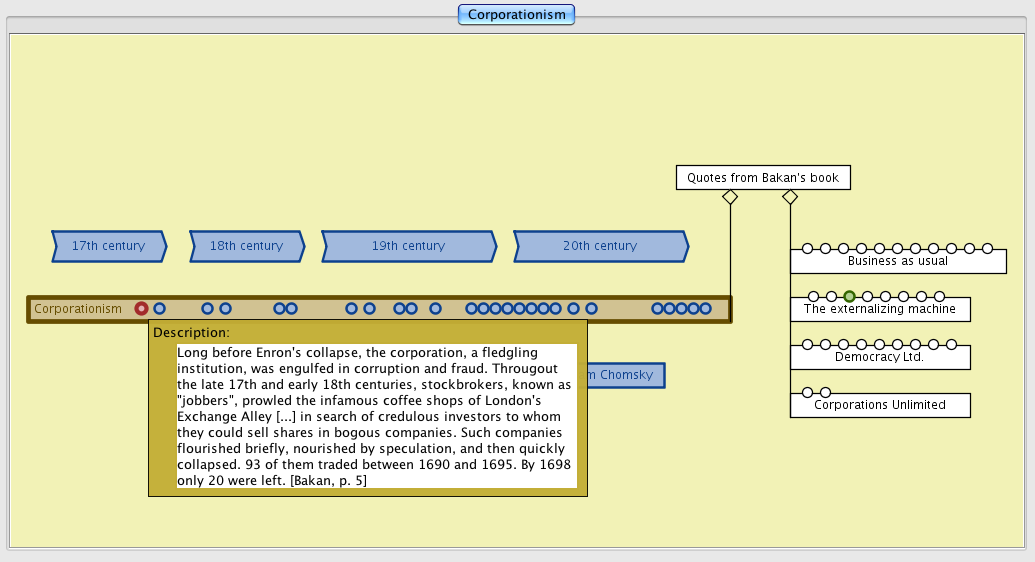The height and width of the screenshot is (562, 1035).
Task: Select blue marker right after the red marker
Action: click(x=159, y=309)
